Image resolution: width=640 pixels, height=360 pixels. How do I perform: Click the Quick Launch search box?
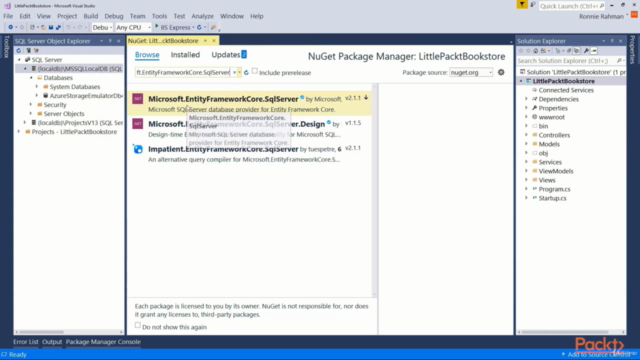tap(571, 6)
